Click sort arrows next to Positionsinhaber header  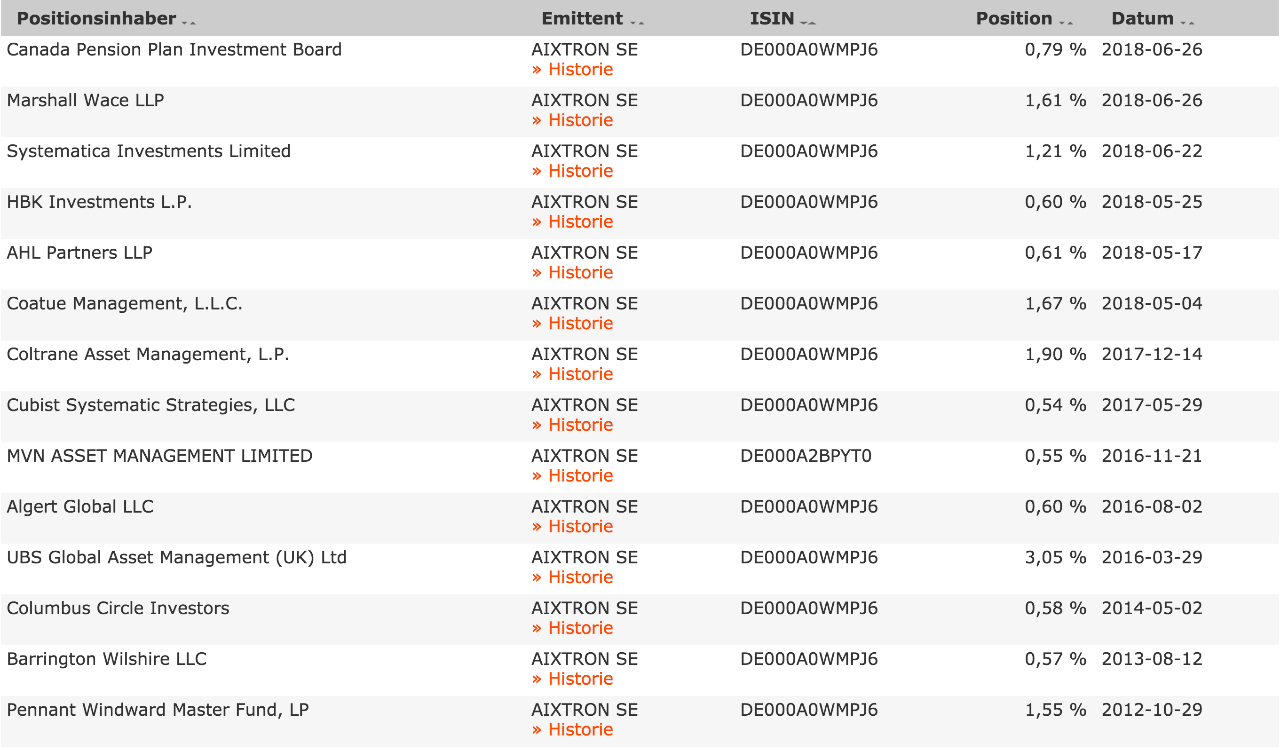(189, 22)
